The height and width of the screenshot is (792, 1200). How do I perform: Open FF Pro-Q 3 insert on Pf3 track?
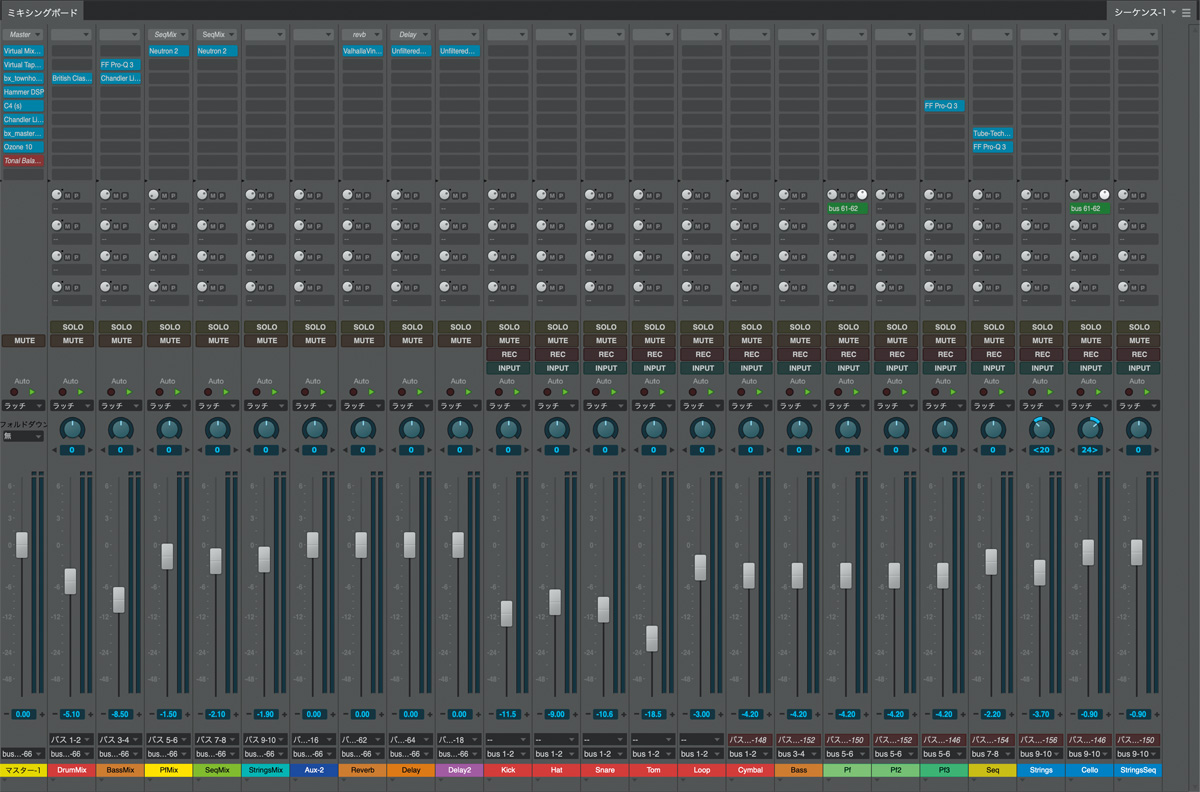tap(944, 105)
